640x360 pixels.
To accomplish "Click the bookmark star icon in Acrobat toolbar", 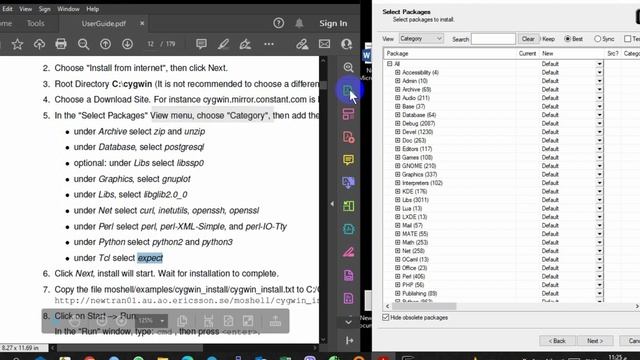I will click(x=17, y=44).
